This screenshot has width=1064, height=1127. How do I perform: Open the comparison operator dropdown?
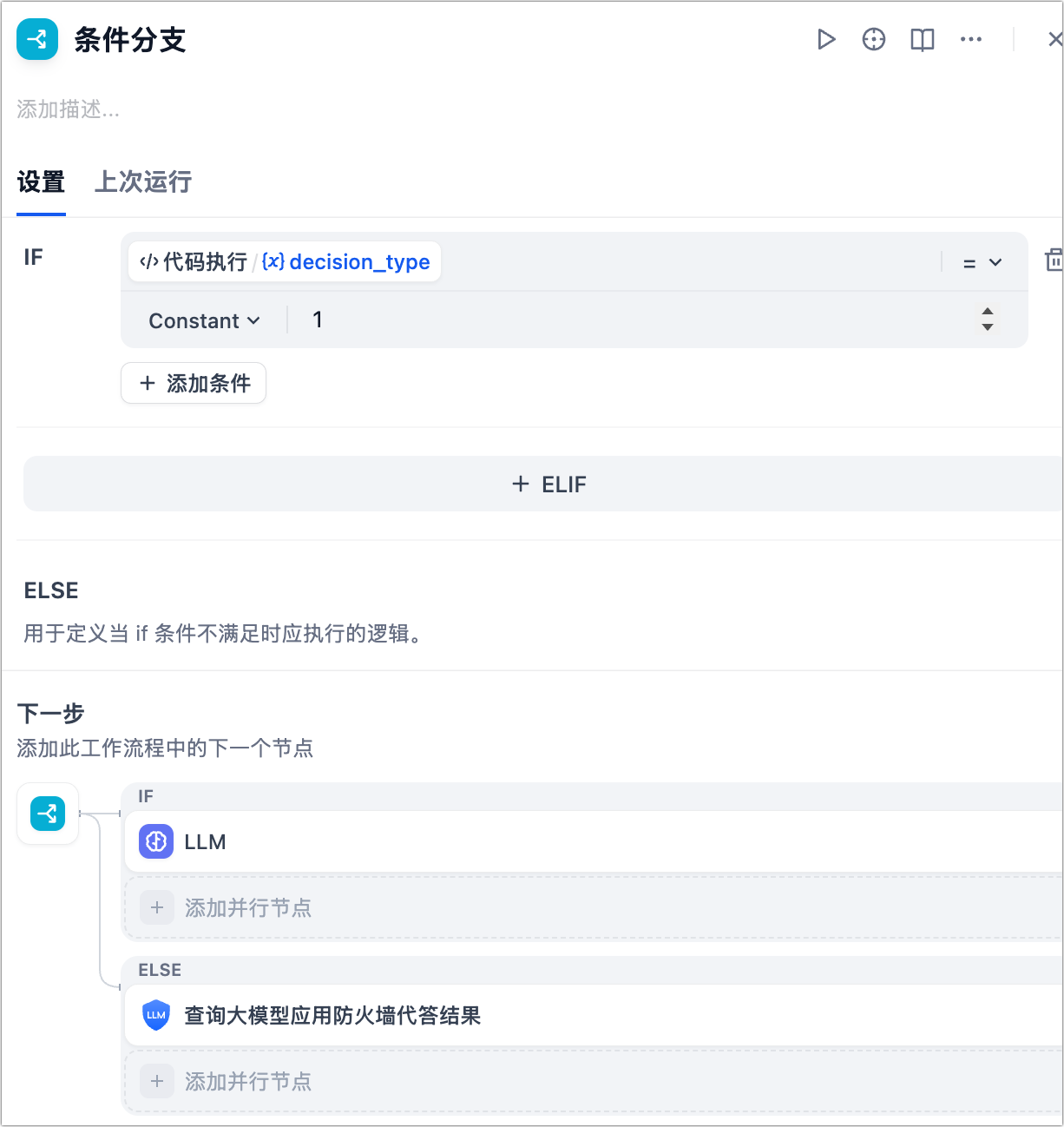(x=982, y=261)
